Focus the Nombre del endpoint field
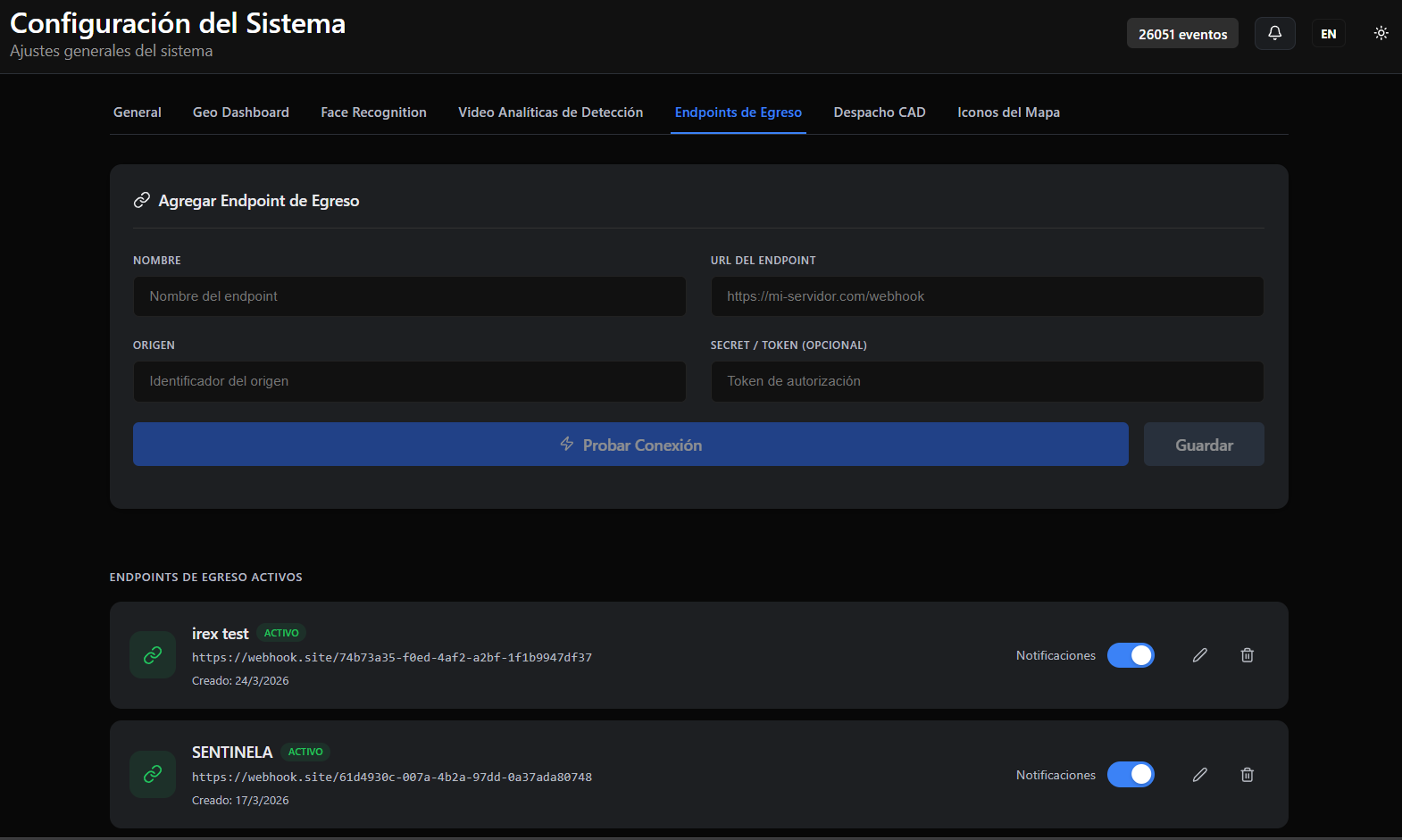The image size is (1402, 840). (x=410, y=296)
